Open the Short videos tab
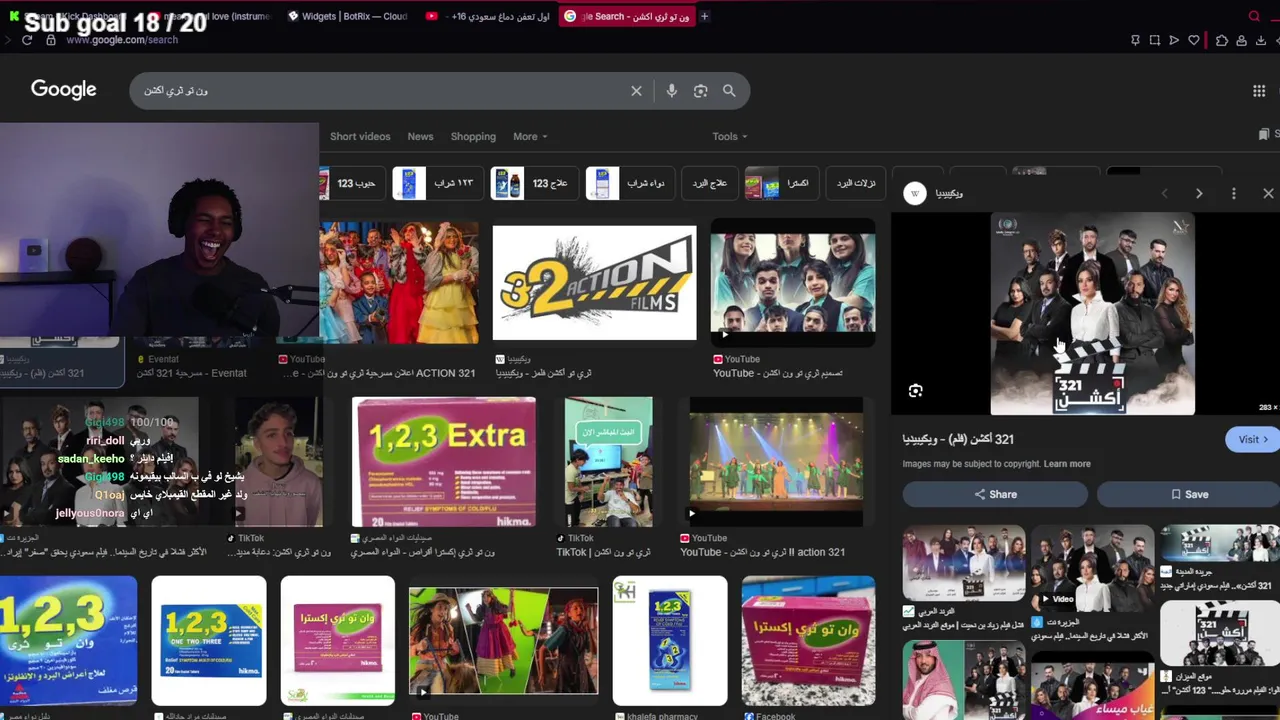 pos(360,136)
